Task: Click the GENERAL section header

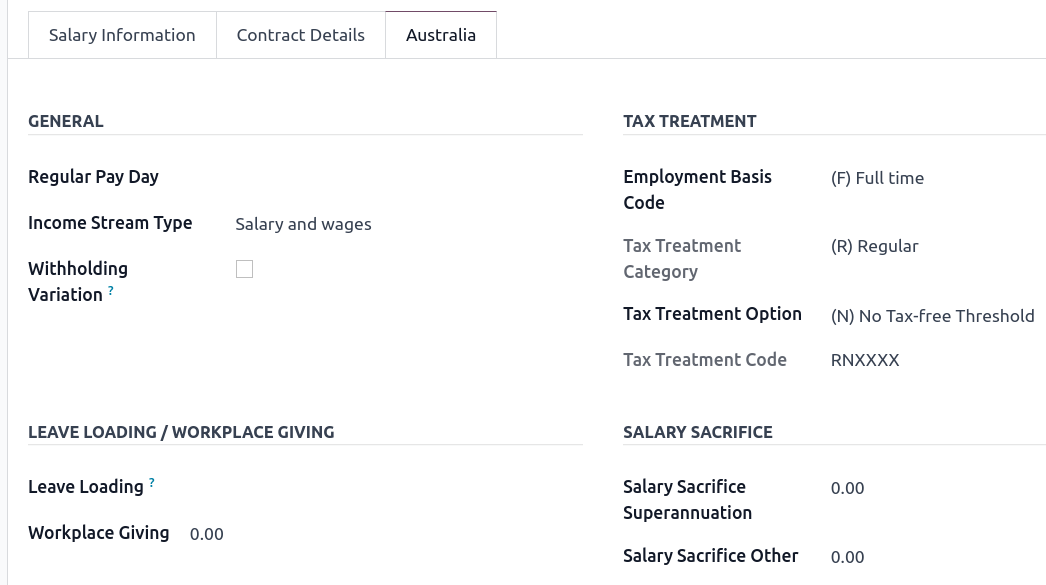Action: tap(65, 120)
